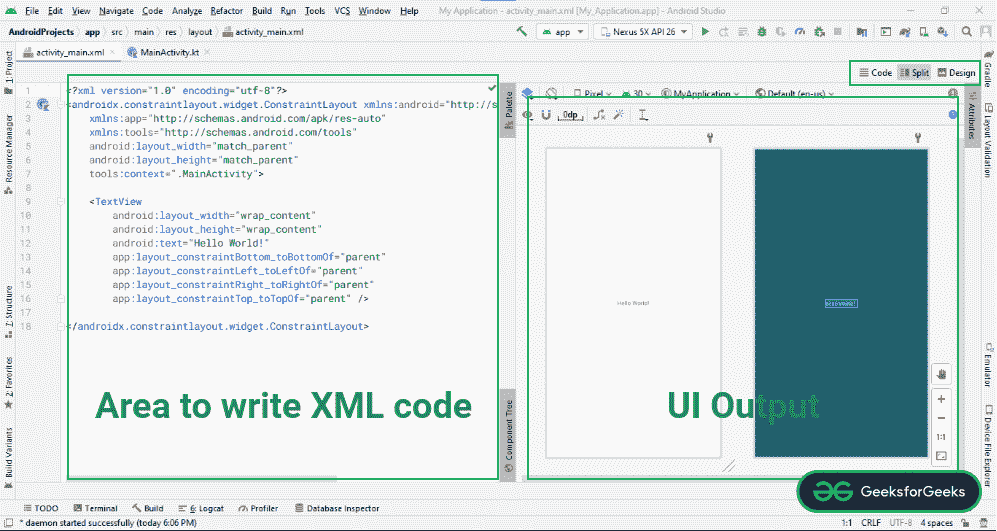997x531 pixels.
Task: Run the app with green play button
Action: click(705, 32)
